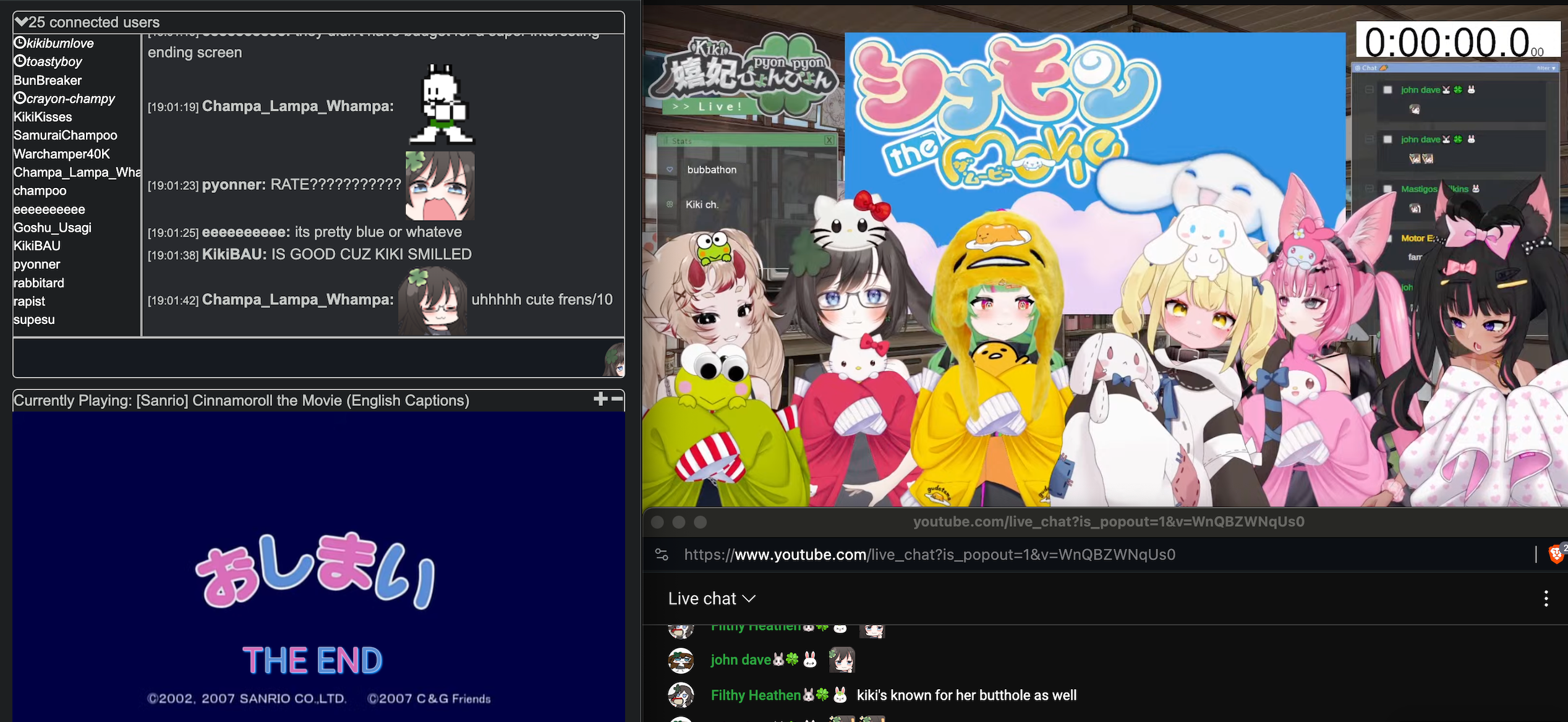Click the popout window title bar URL
The width and height of the screenshot is (1568, 722).
coord(1109,522)
